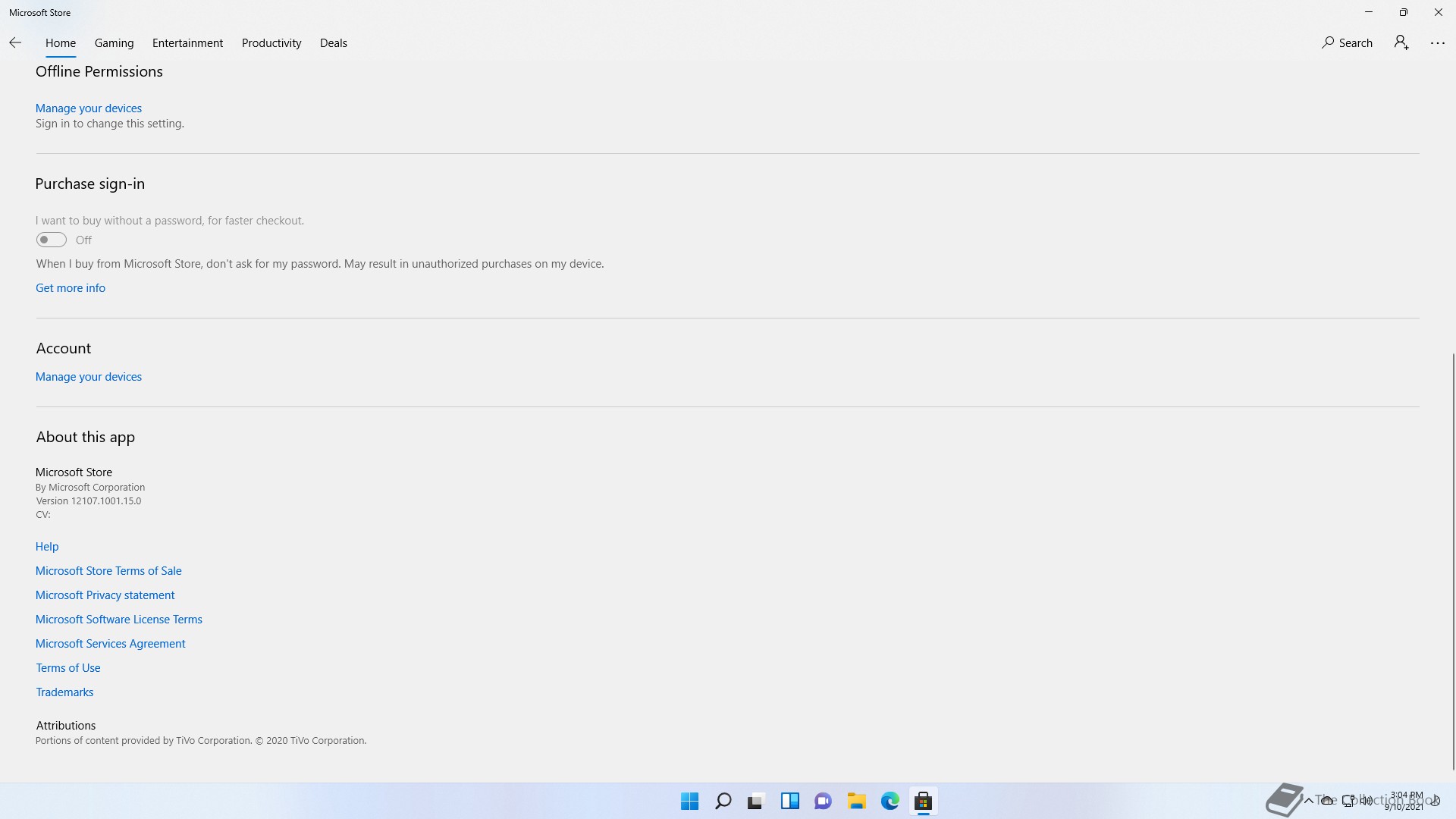Open the Help link
The height and width of the screenshot is (819, 1456).
47,547
